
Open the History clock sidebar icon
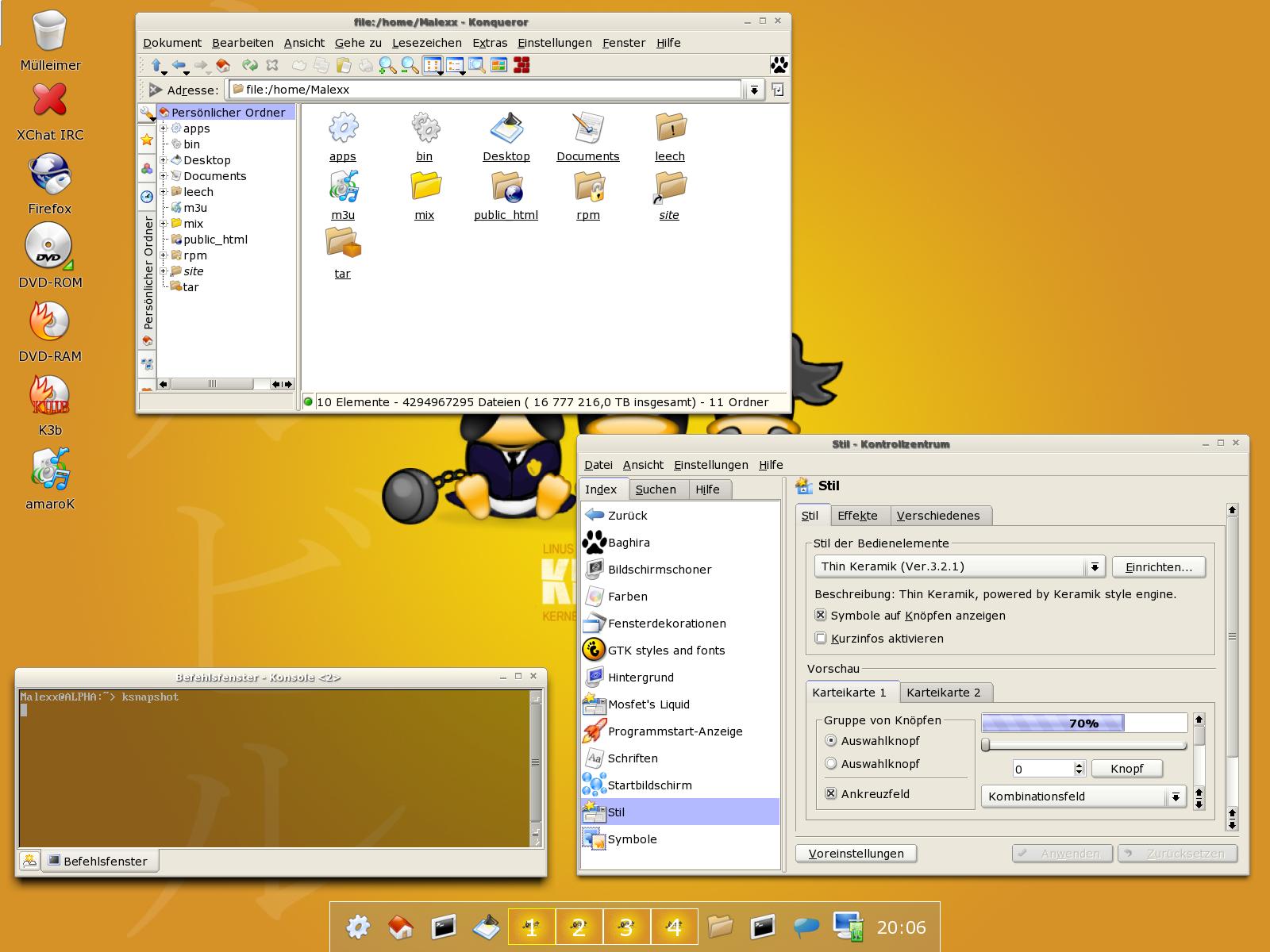pyautogui.click(x=147, y=196)
